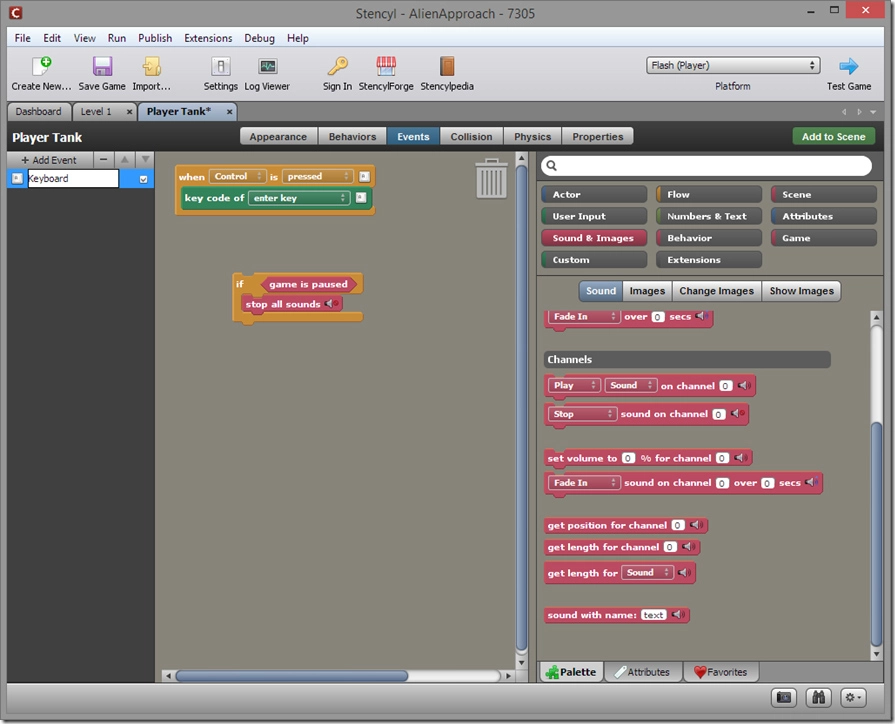895x724 pixels.
Task: Open the Settings toolbar icon
Action: pos(220,66)
